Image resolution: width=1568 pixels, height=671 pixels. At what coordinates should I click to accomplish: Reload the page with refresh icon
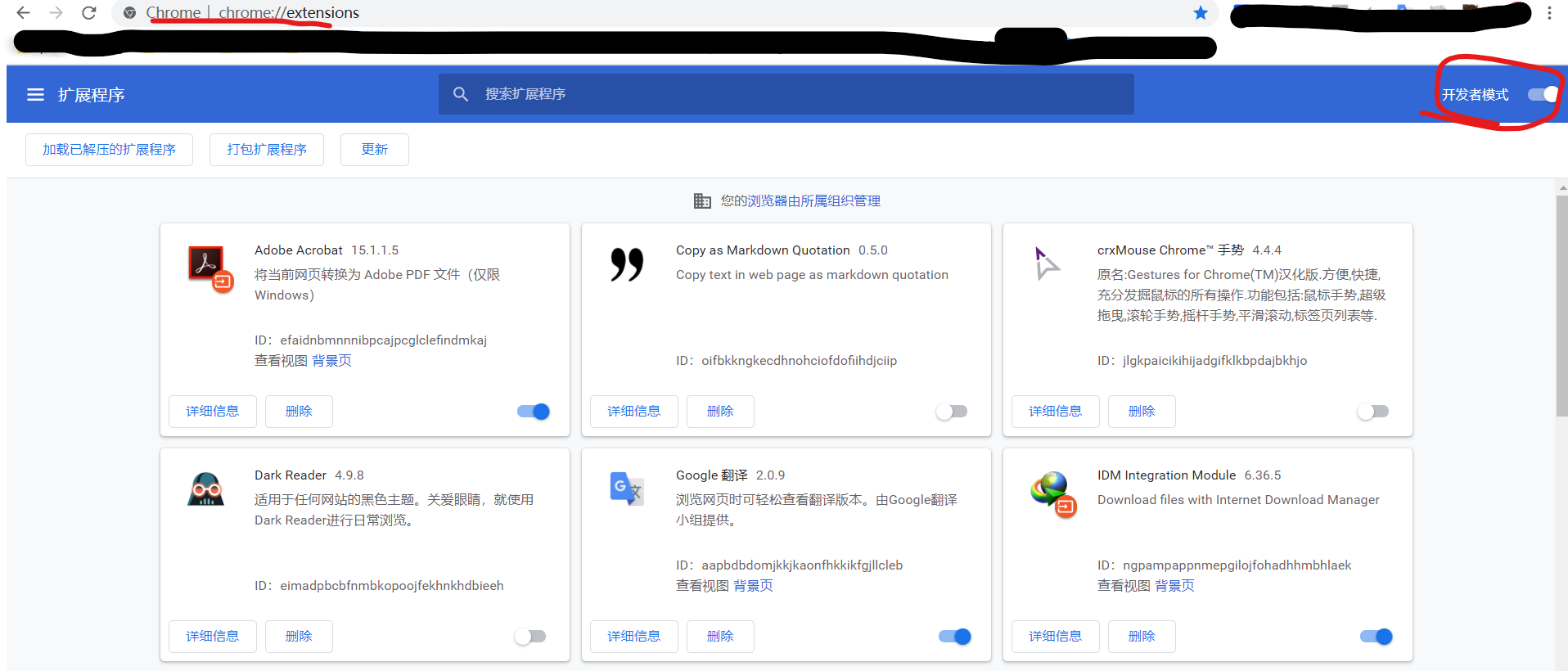(88, 13)
